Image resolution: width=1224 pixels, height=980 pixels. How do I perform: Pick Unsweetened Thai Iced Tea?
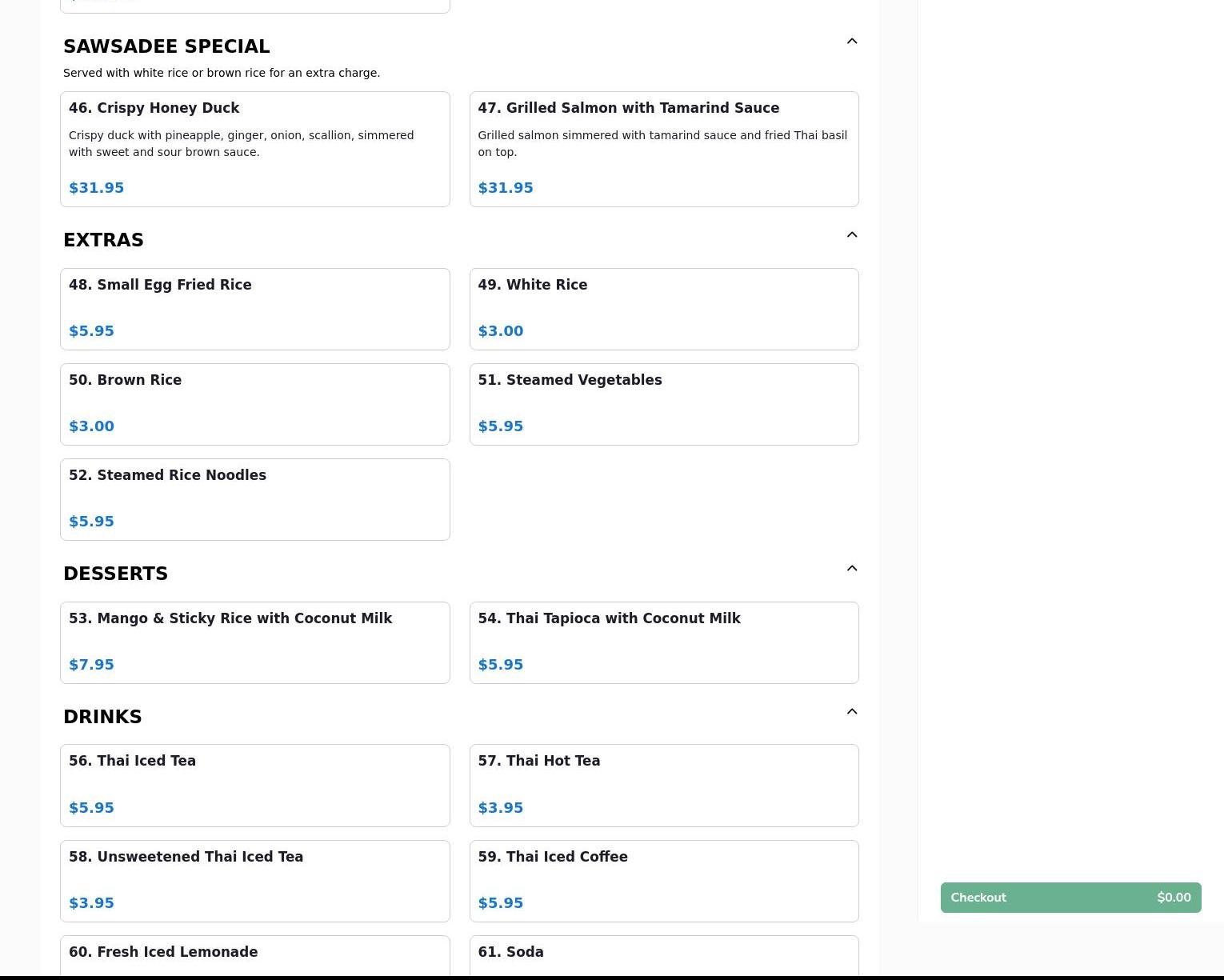point(254,880)
